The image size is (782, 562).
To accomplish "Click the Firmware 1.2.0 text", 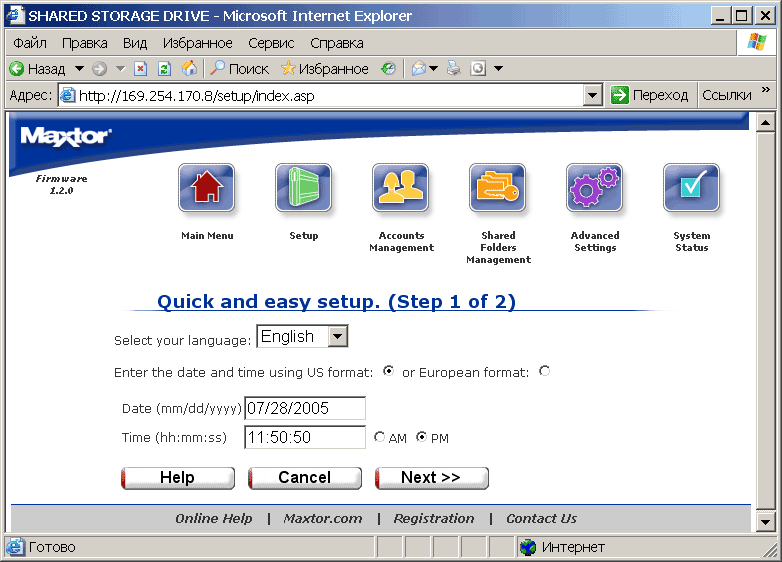I will pos(61,185).
